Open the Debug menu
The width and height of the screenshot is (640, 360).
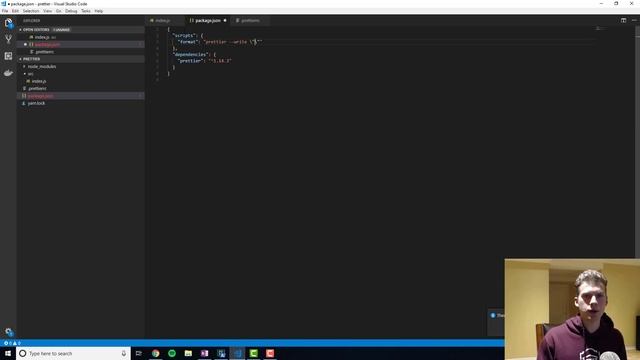tap(71, 11)
